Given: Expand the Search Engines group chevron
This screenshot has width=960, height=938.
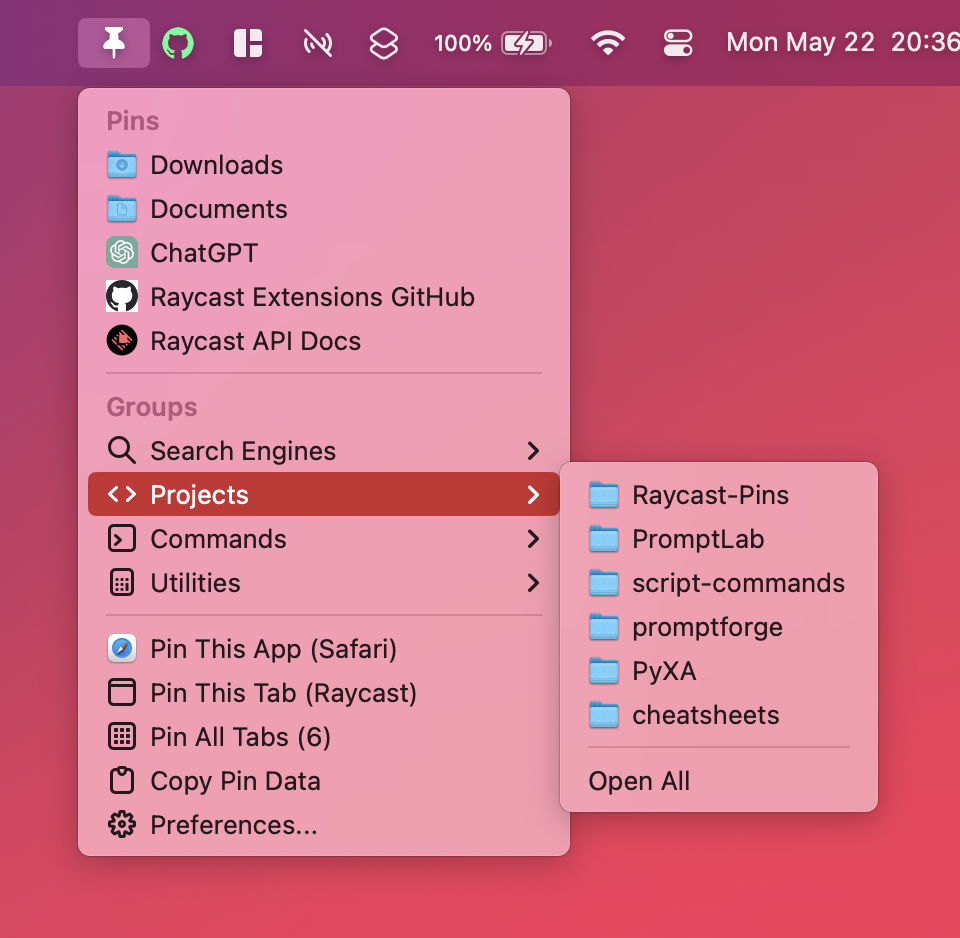Looking at the screenshot, I should pyautogui.click(x=533, y=451).
